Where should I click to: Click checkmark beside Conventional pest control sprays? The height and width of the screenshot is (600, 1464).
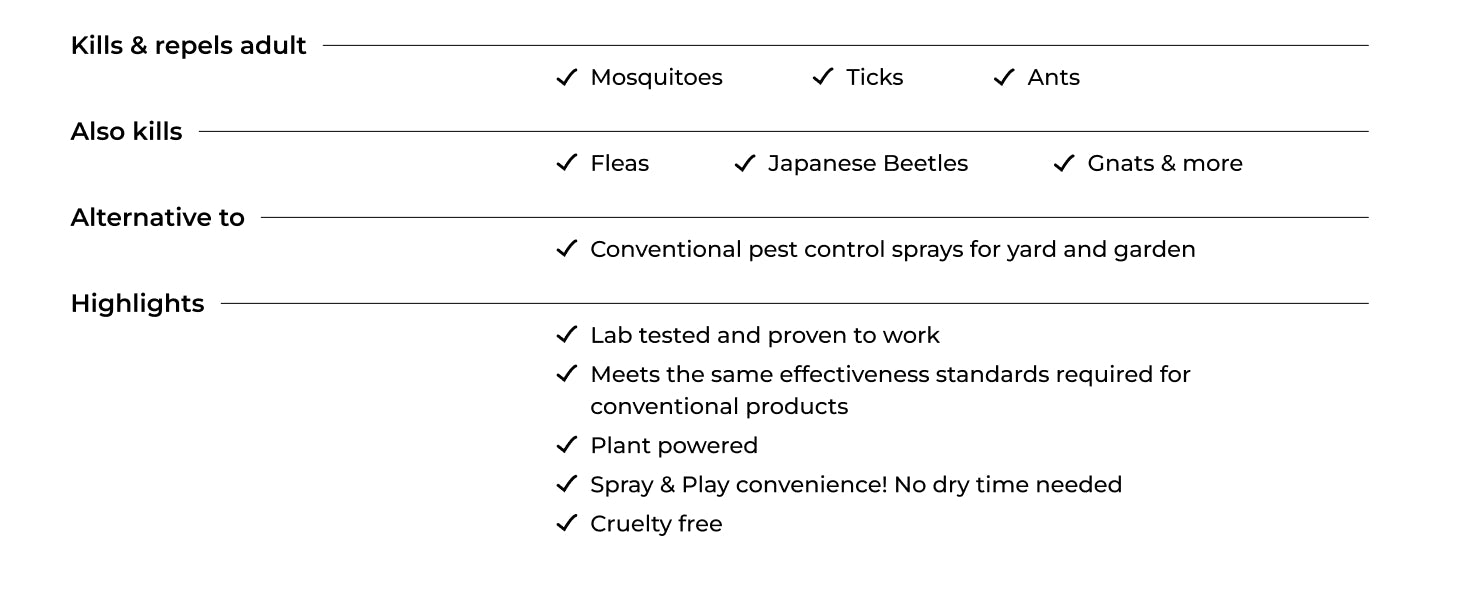566,249
